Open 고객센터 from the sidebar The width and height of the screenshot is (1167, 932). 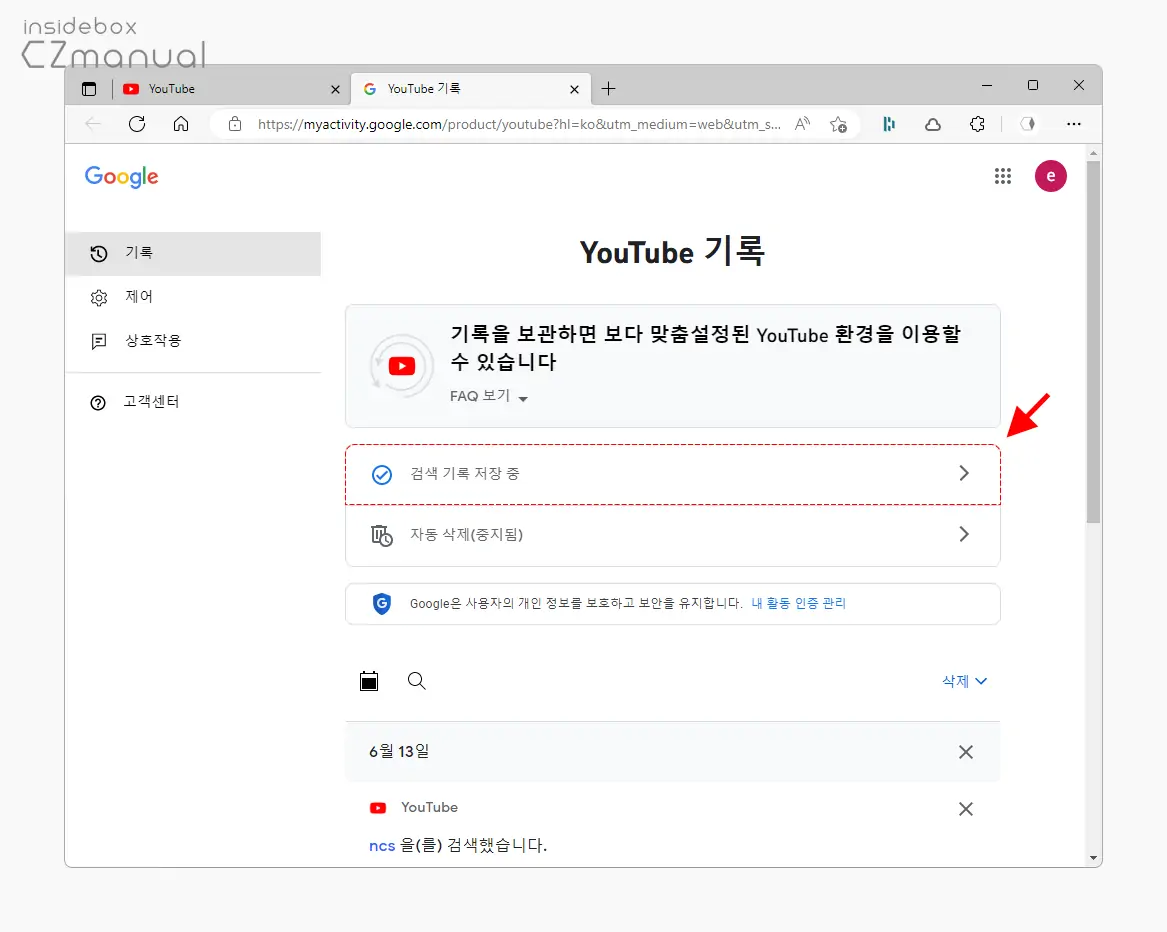151,402
